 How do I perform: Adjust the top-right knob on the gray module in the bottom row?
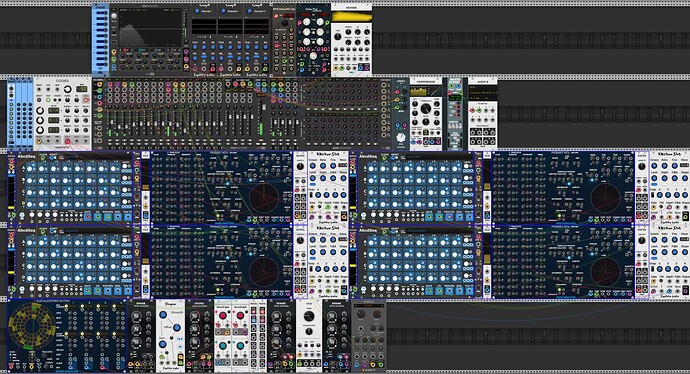click(377, 314)
